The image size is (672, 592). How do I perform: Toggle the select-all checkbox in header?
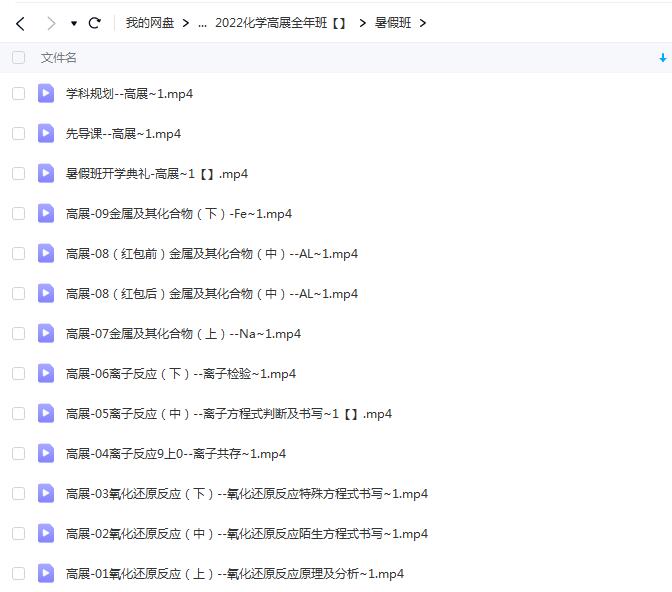pos(18,58)
